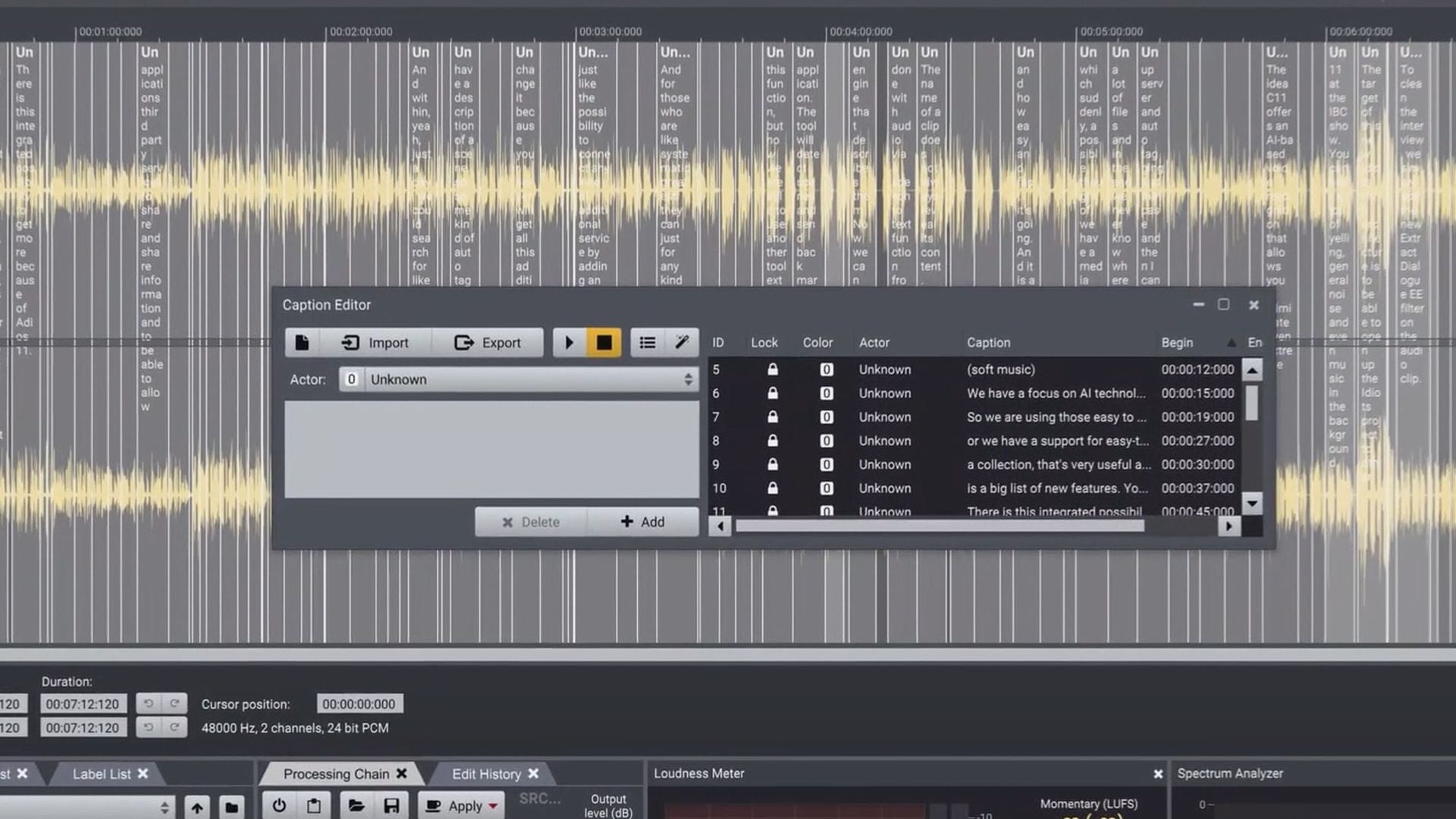Toggle the lock on caption row 5

(772, 369)
